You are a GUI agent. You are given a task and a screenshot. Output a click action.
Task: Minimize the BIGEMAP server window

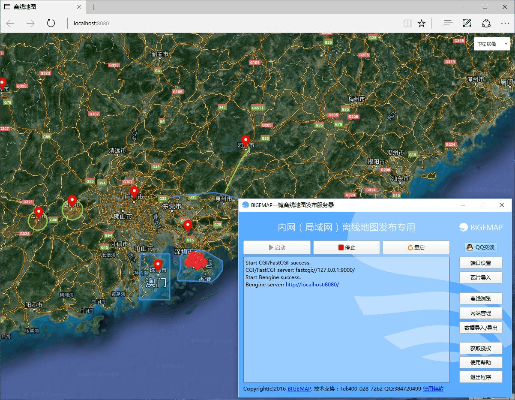pos(463,205)
